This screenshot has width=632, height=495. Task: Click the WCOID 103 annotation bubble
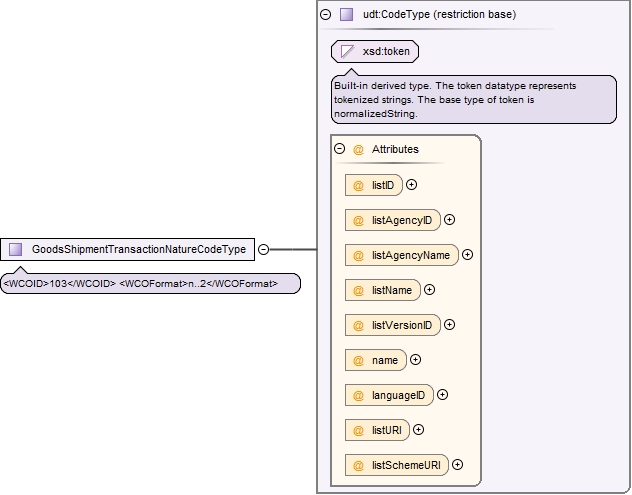tap(150, 284)
